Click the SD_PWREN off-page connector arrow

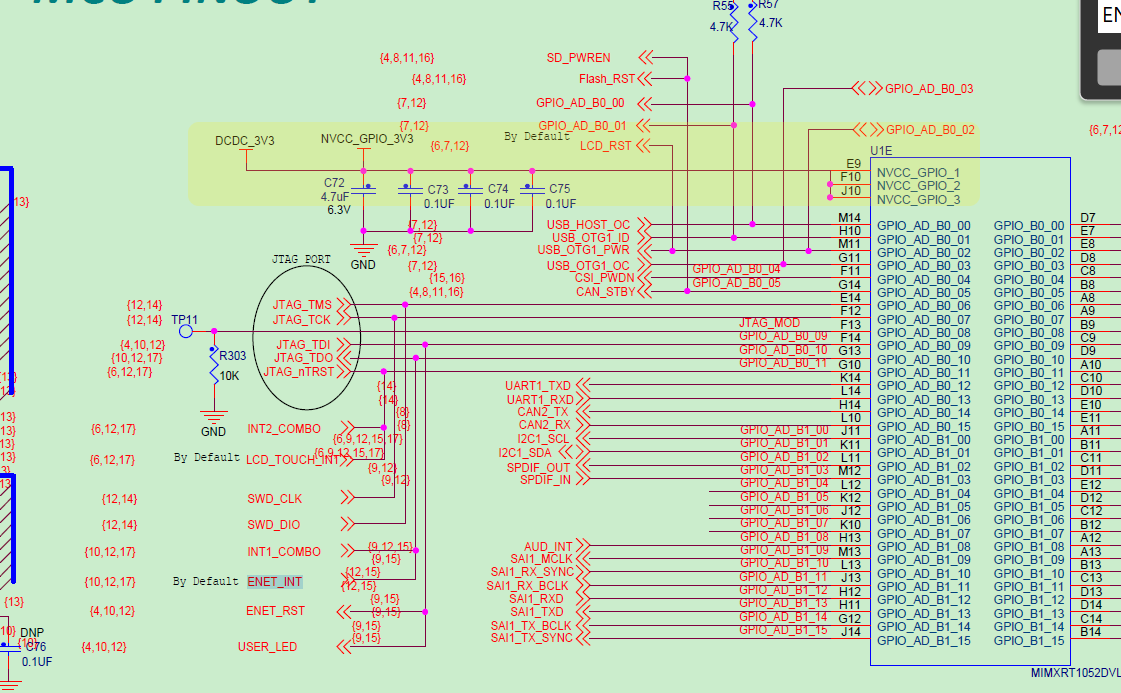coord(646,57)
